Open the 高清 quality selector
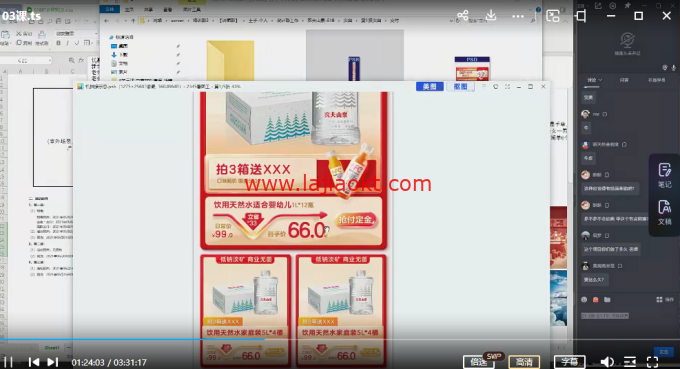Image resolution: width=680 pixels, height=369 pixels. tap(524, 362)
